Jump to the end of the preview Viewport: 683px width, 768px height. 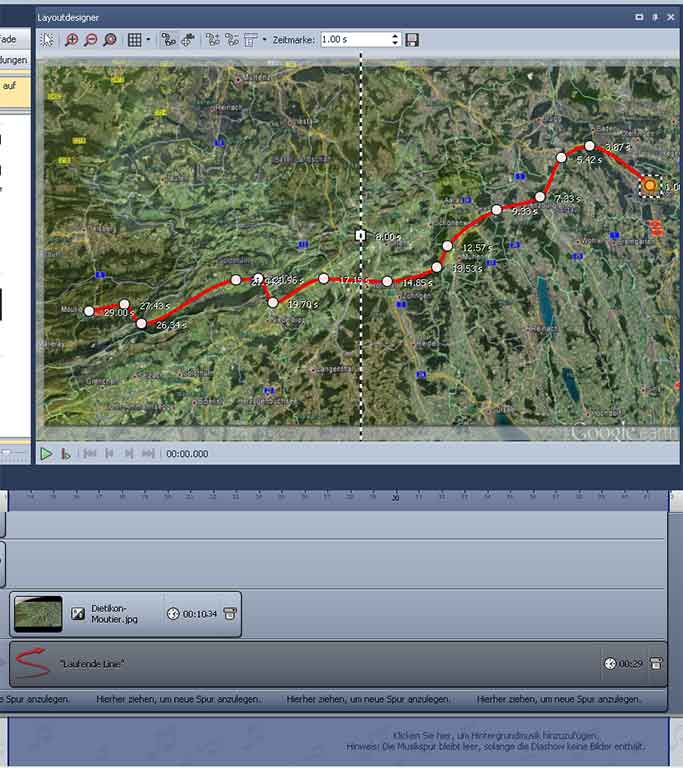coord(148,453)
